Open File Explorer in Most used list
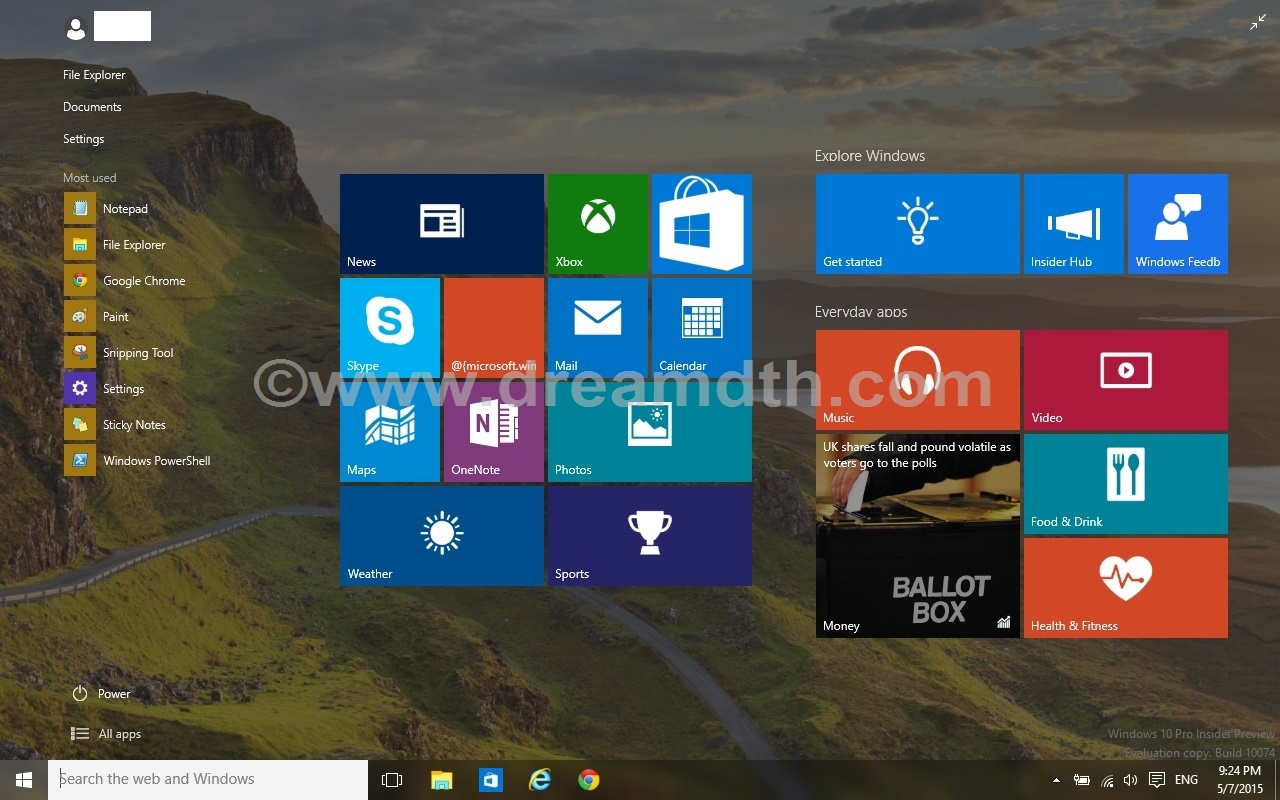 point(114,245)
